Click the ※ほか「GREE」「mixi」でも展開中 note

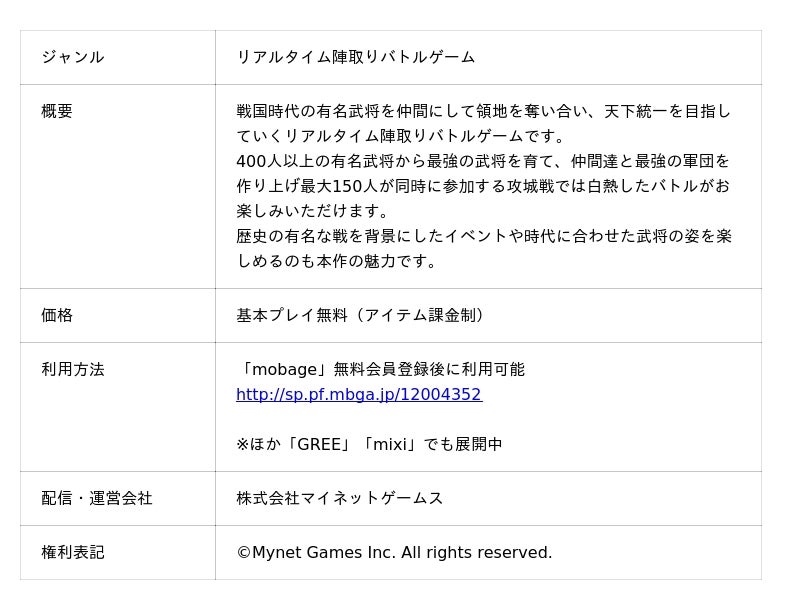pyautogui.click(x=369, y=444)
